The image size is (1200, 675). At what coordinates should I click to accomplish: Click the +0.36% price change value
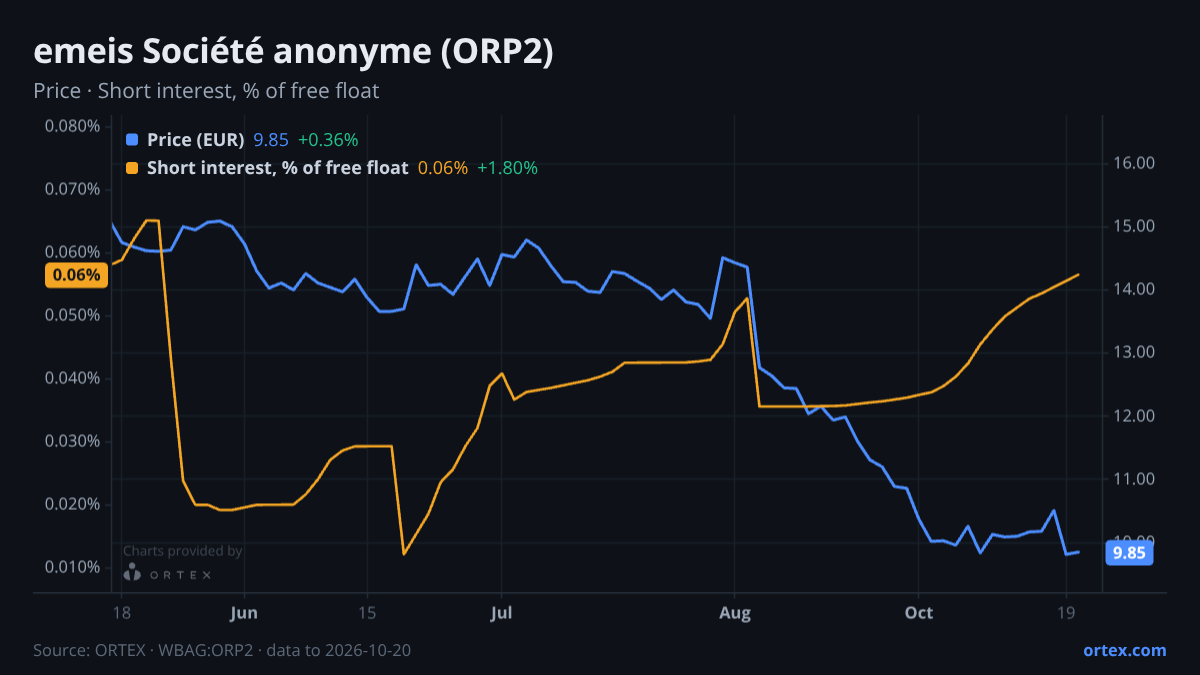(328, 140)
